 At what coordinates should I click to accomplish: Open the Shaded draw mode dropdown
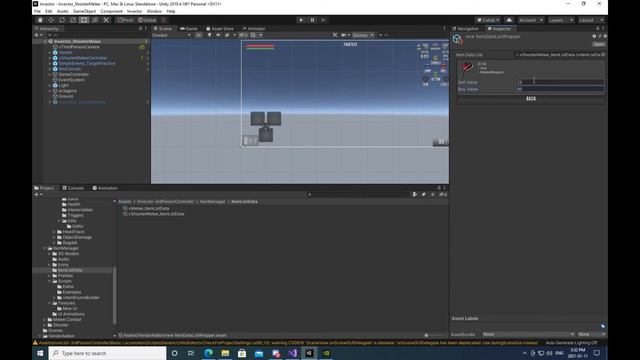171,35
